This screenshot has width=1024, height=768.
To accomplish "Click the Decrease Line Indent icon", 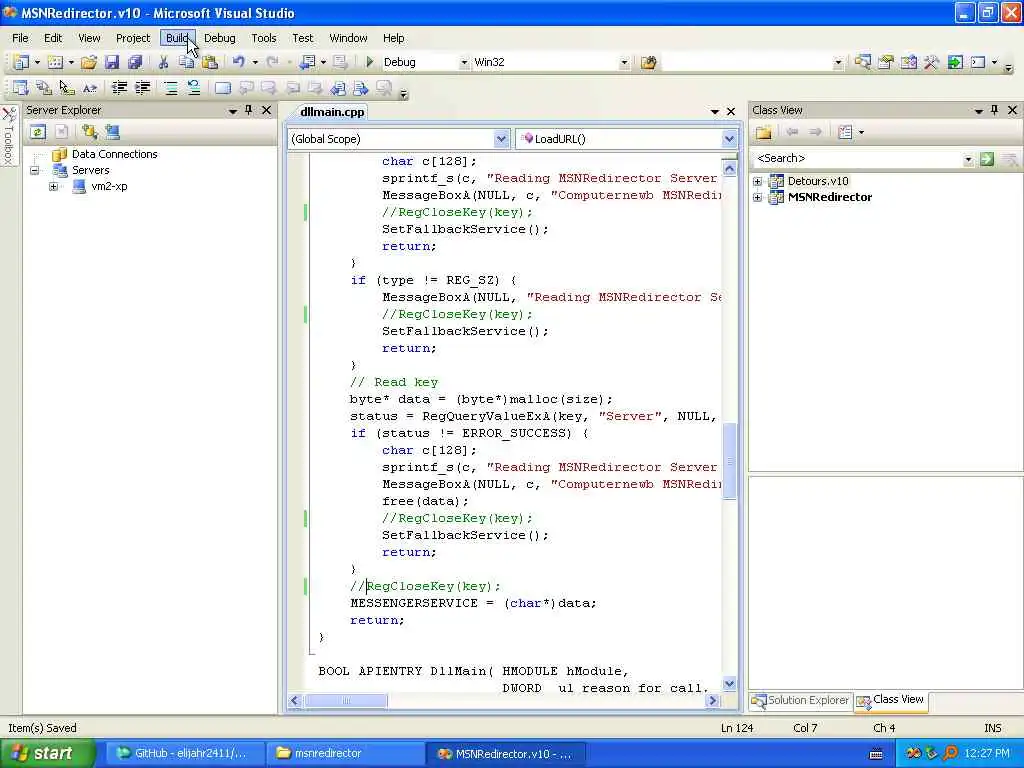I will pos(119,88).
